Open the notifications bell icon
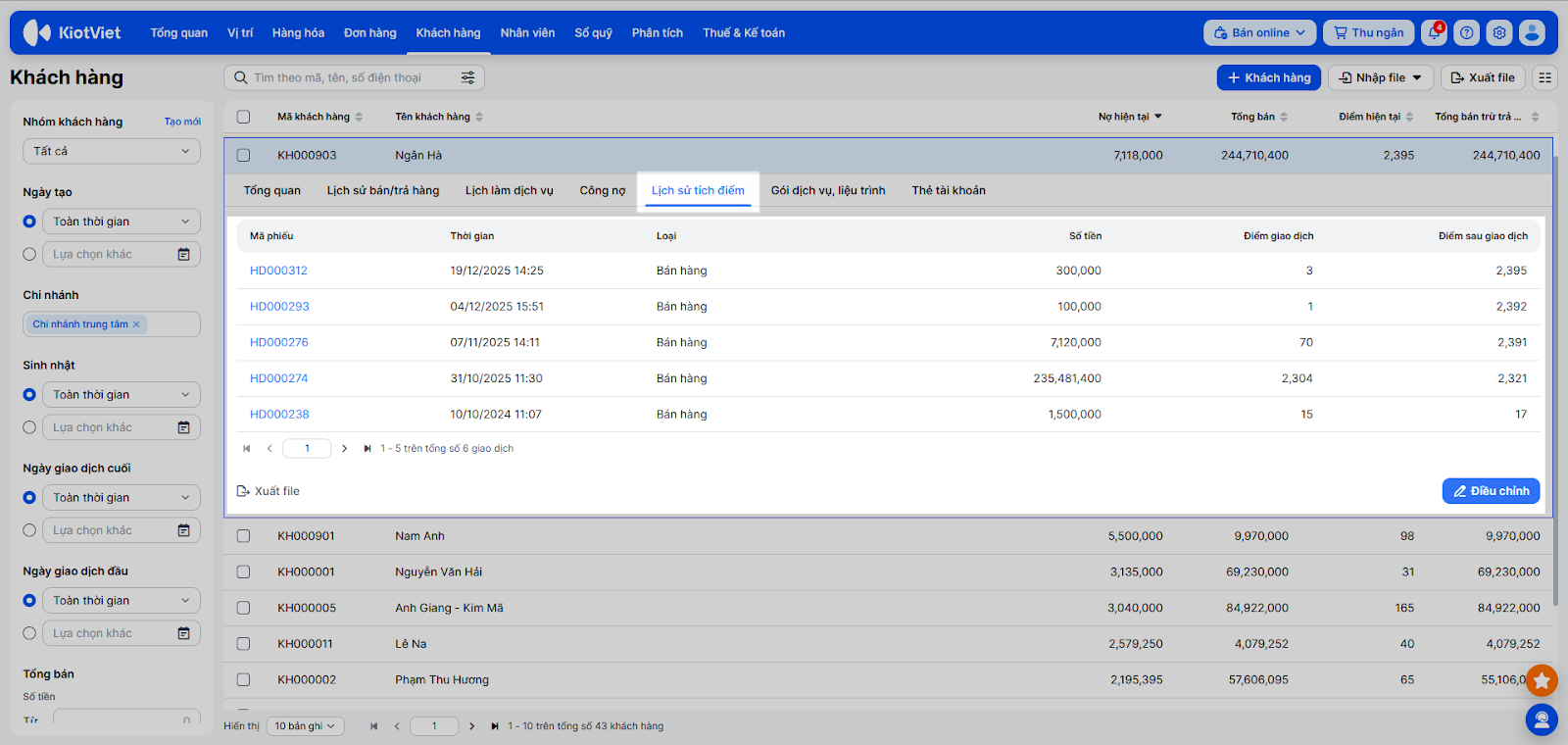 1434,33
